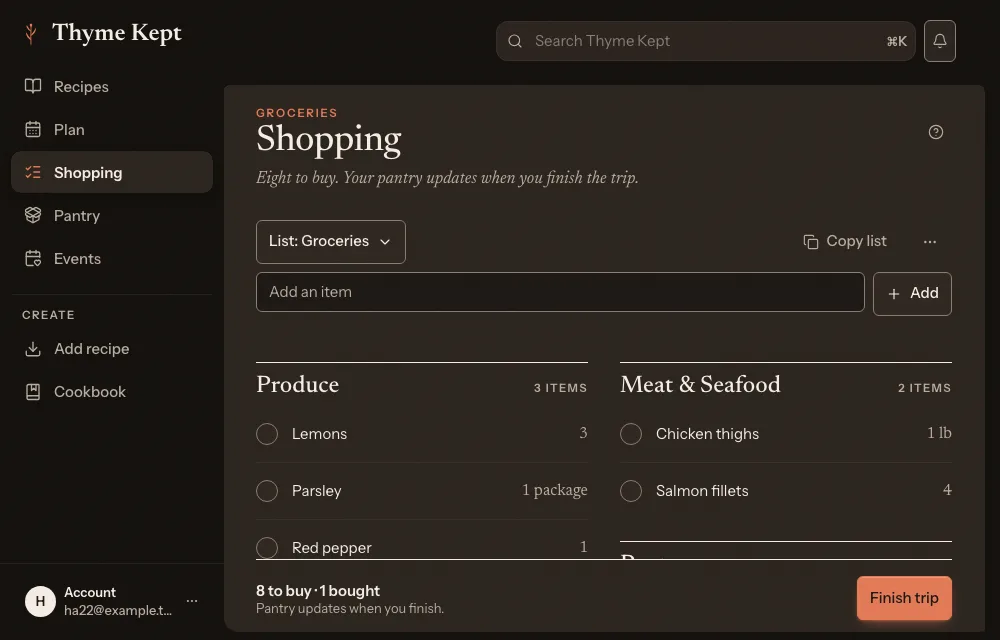The image size is (1000, 640).
Task: Tick the Red pepper circle
Action: pyautogui.click(x=267, y=548)
